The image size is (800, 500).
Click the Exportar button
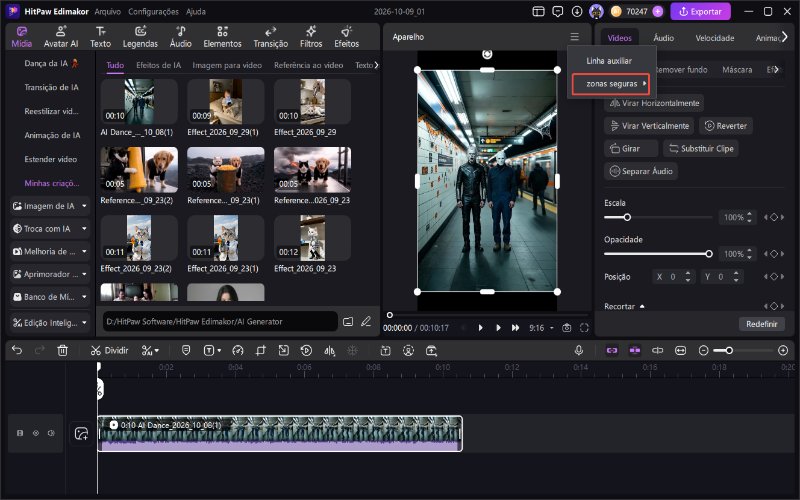[x=701, y=11]
